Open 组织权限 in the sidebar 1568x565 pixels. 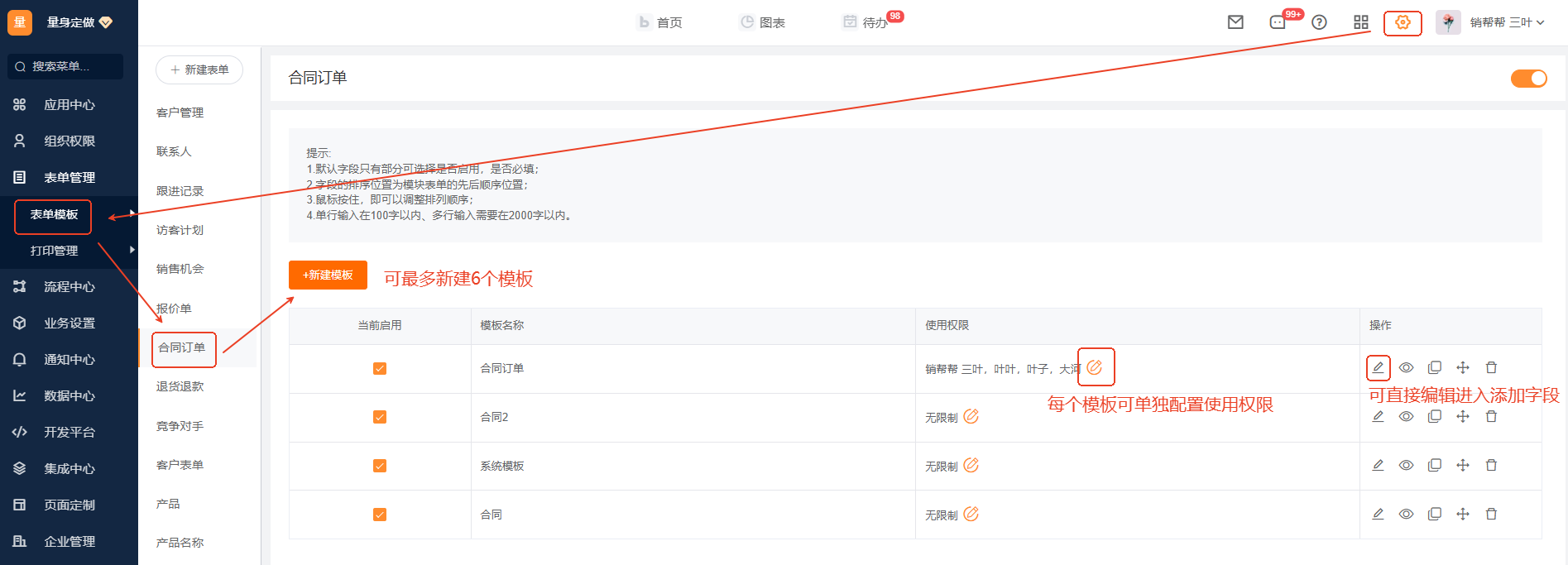(x=69, y=141)
